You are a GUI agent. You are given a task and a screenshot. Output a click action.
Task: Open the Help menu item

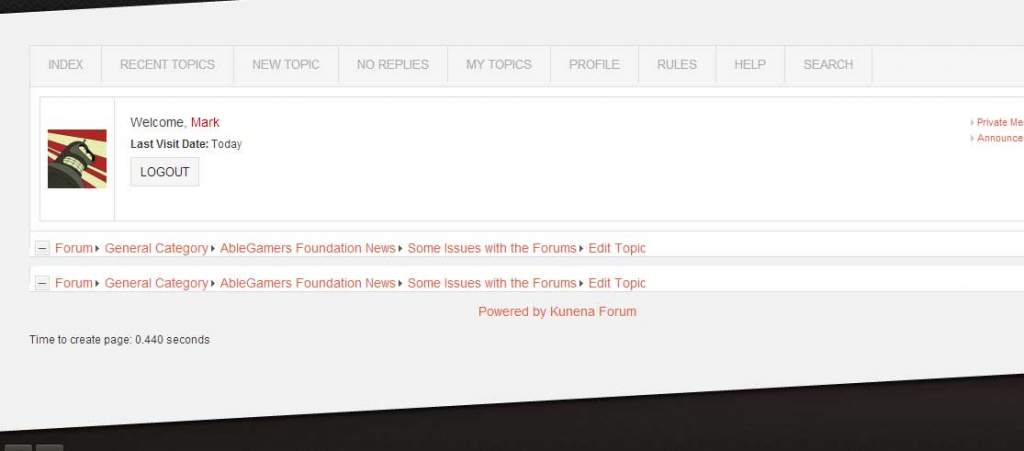point(750,64)
